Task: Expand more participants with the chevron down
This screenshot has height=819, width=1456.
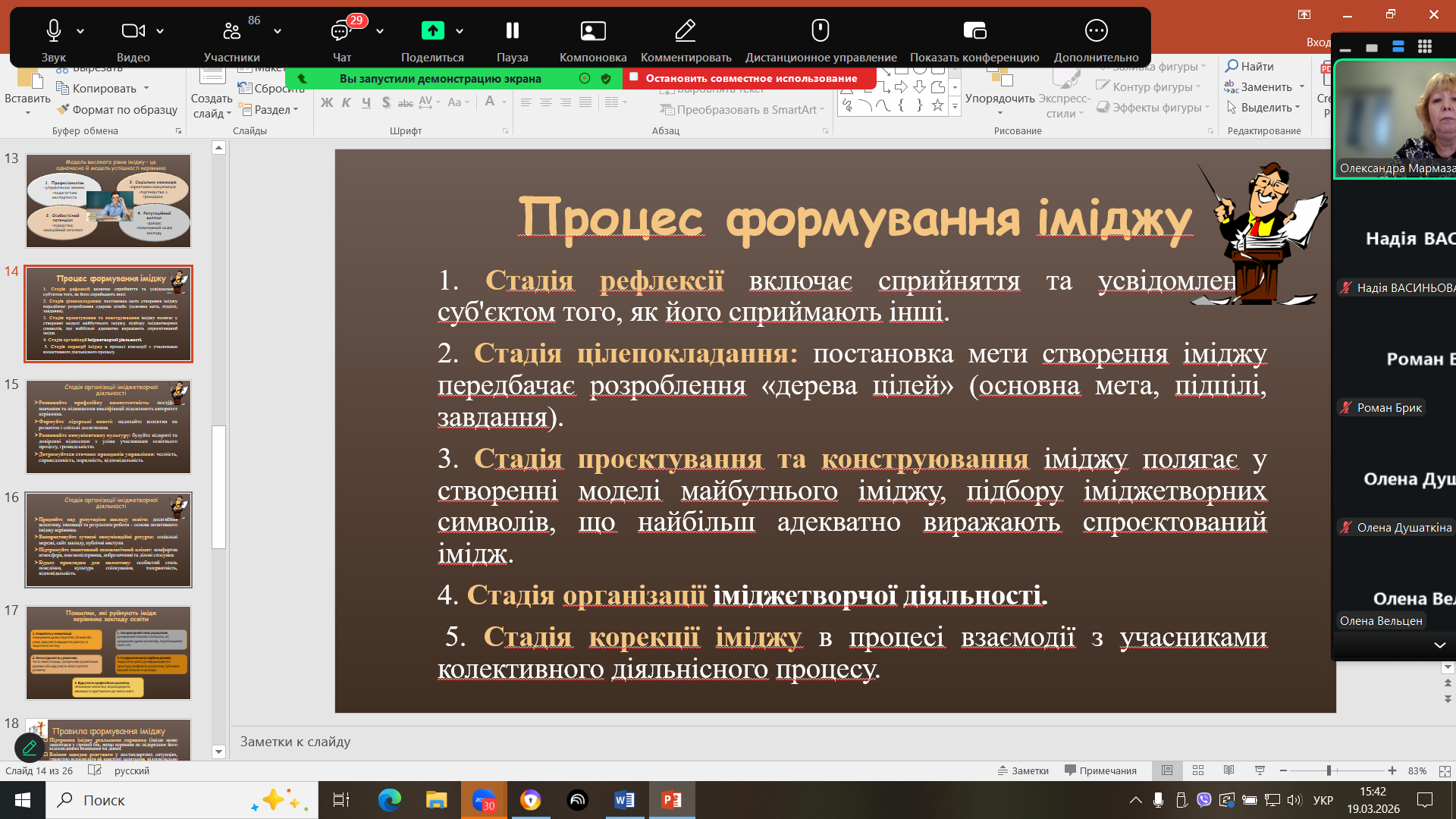Action: (1439, 645)
